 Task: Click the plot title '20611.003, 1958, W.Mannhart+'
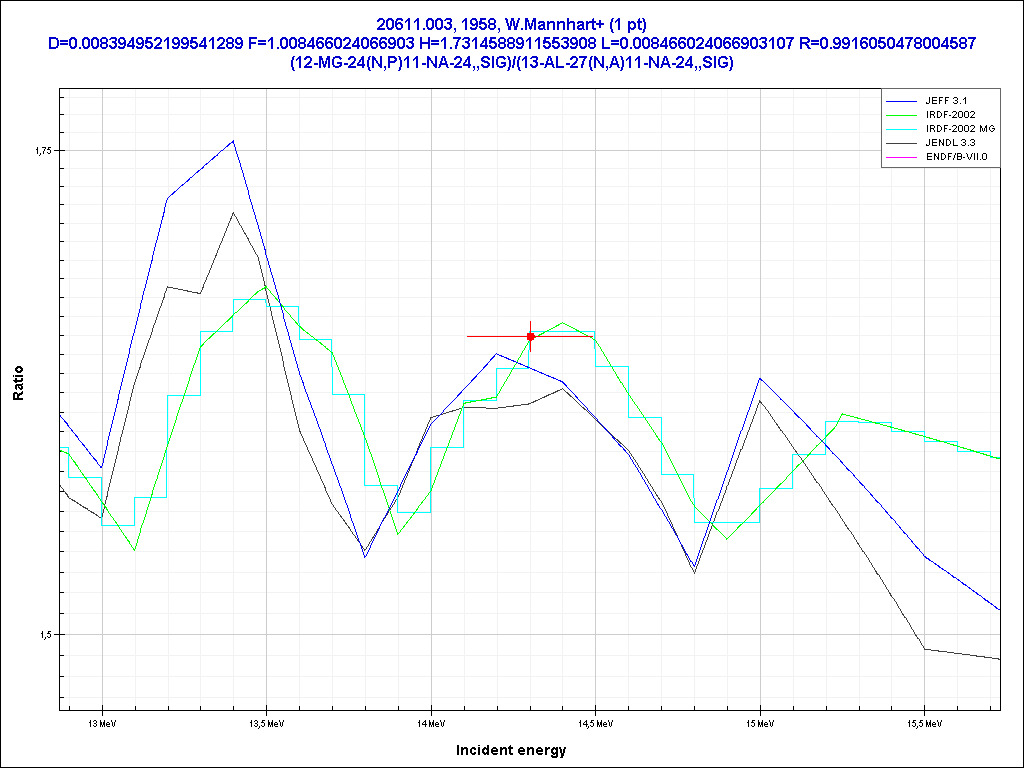511,23
